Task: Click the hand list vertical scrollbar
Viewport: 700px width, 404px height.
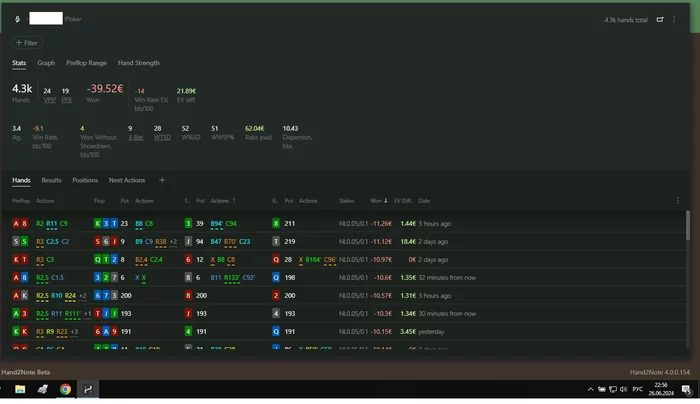Action: [x=688, y=225]
